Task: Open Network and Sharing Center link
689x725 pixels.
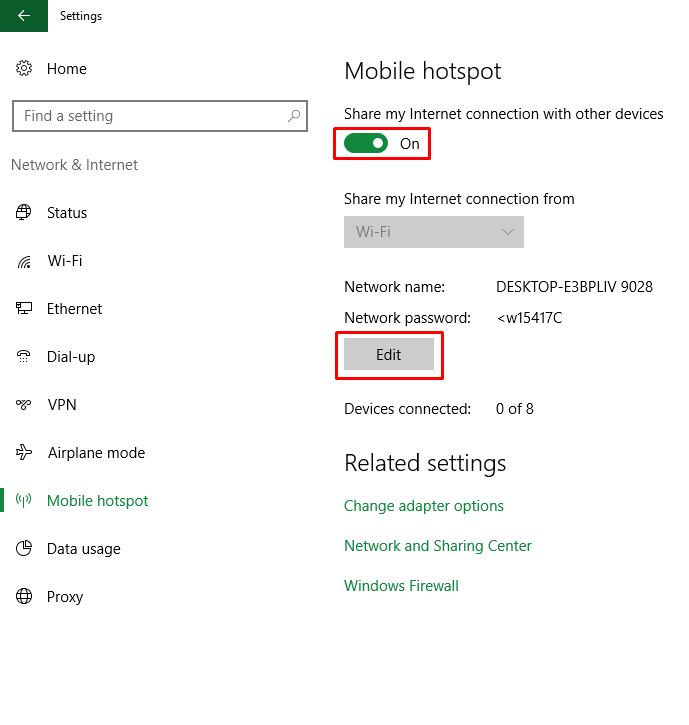Action: 437,546
